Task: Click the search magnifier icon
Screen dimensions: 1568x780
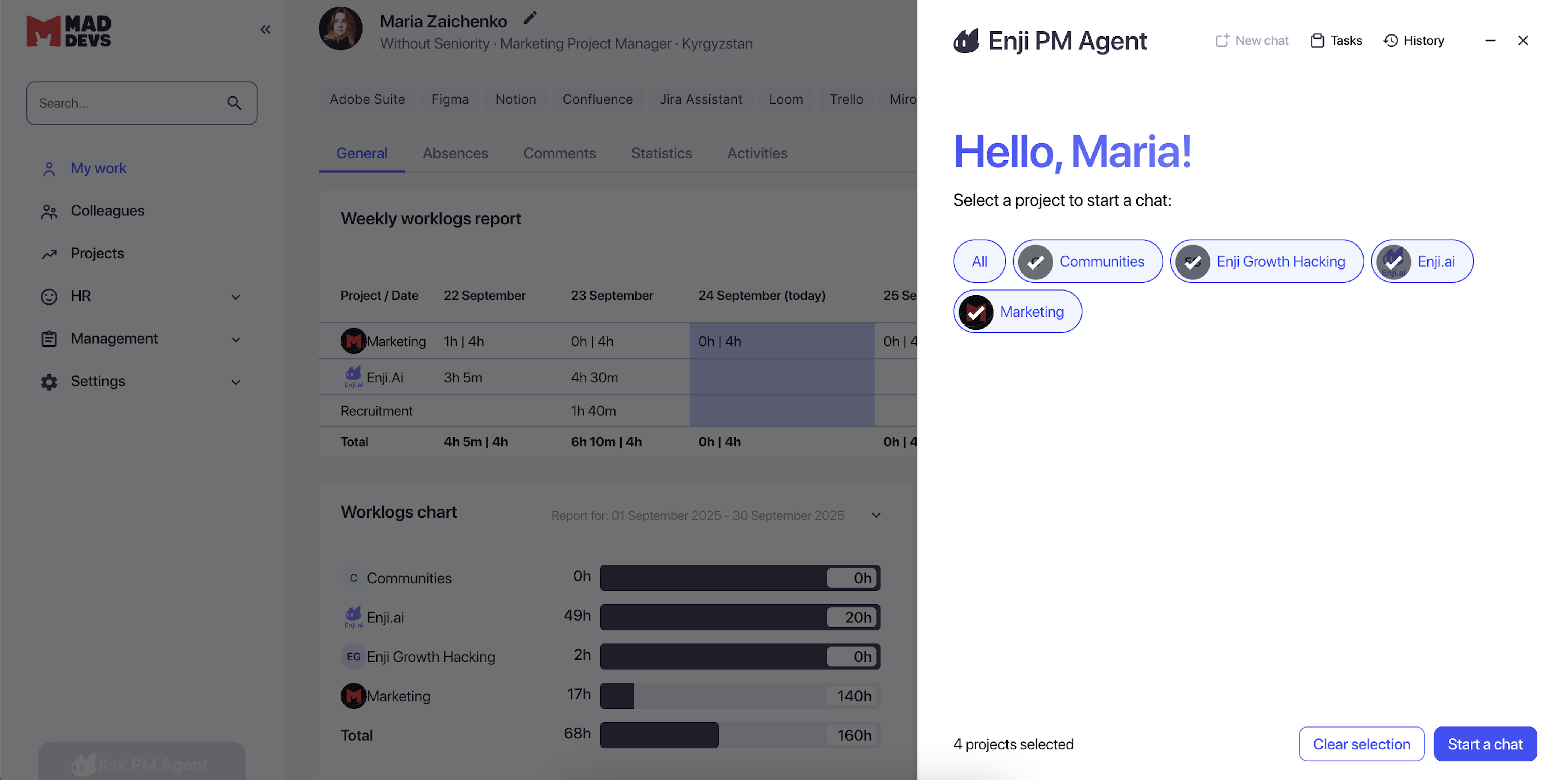Action: (x=234, y=104)
